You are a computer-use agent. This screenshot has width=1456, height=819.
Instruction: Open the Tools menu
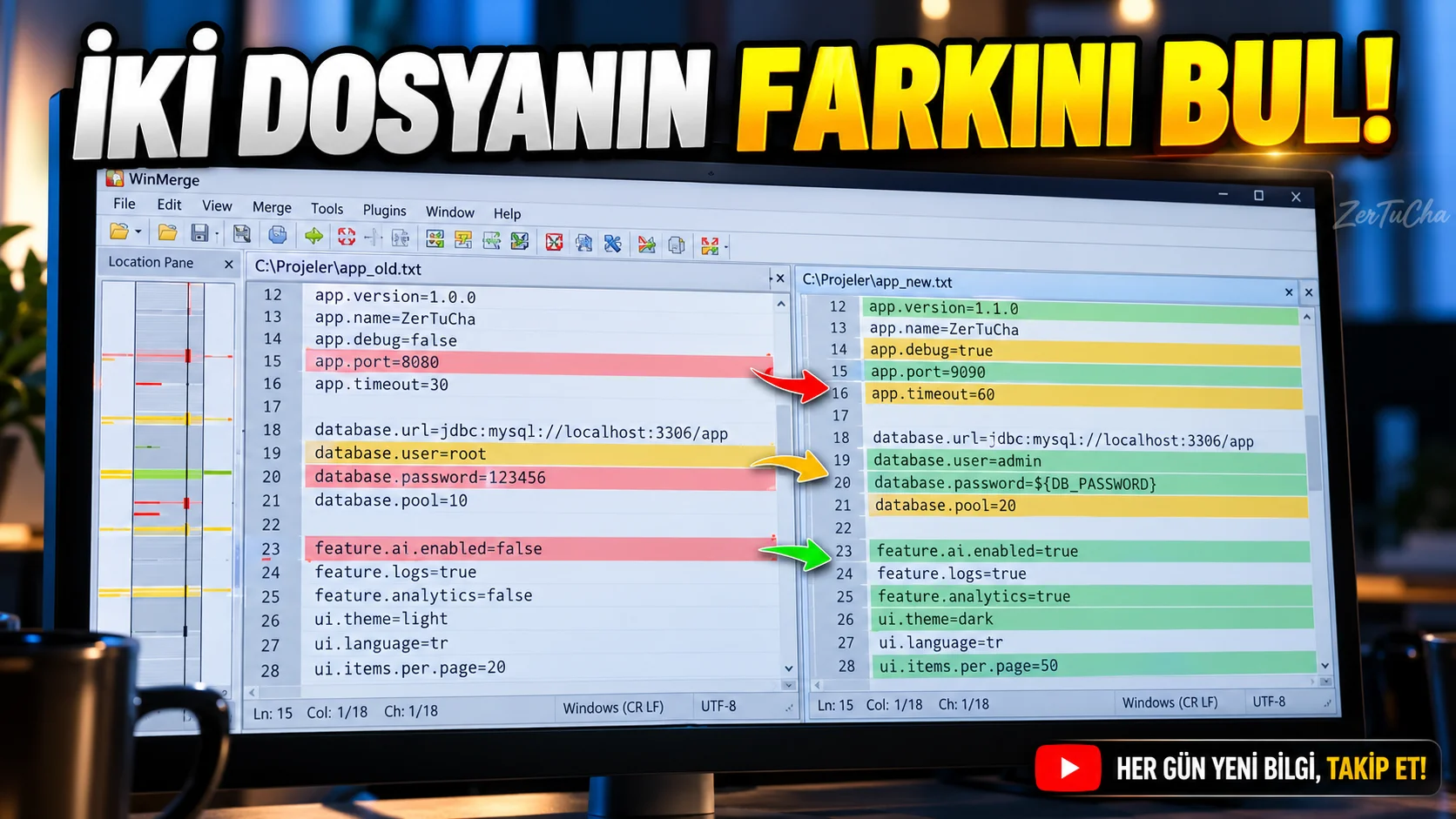pos(327,209)
